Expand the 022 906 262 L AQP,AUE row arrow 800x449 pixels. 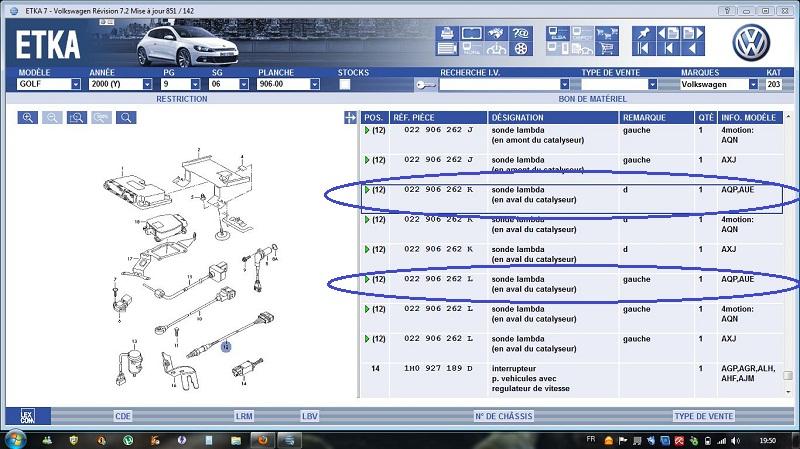367,280
